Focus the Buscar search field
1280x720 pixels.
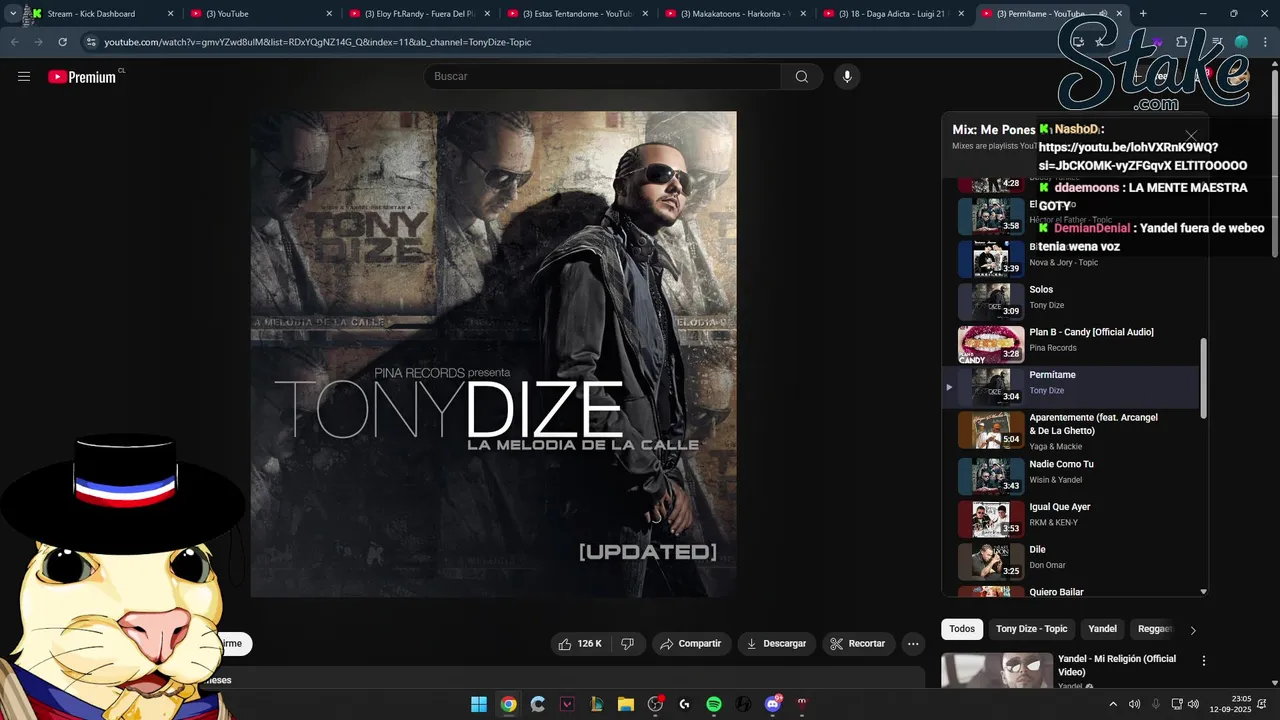(x=603, y=77)
